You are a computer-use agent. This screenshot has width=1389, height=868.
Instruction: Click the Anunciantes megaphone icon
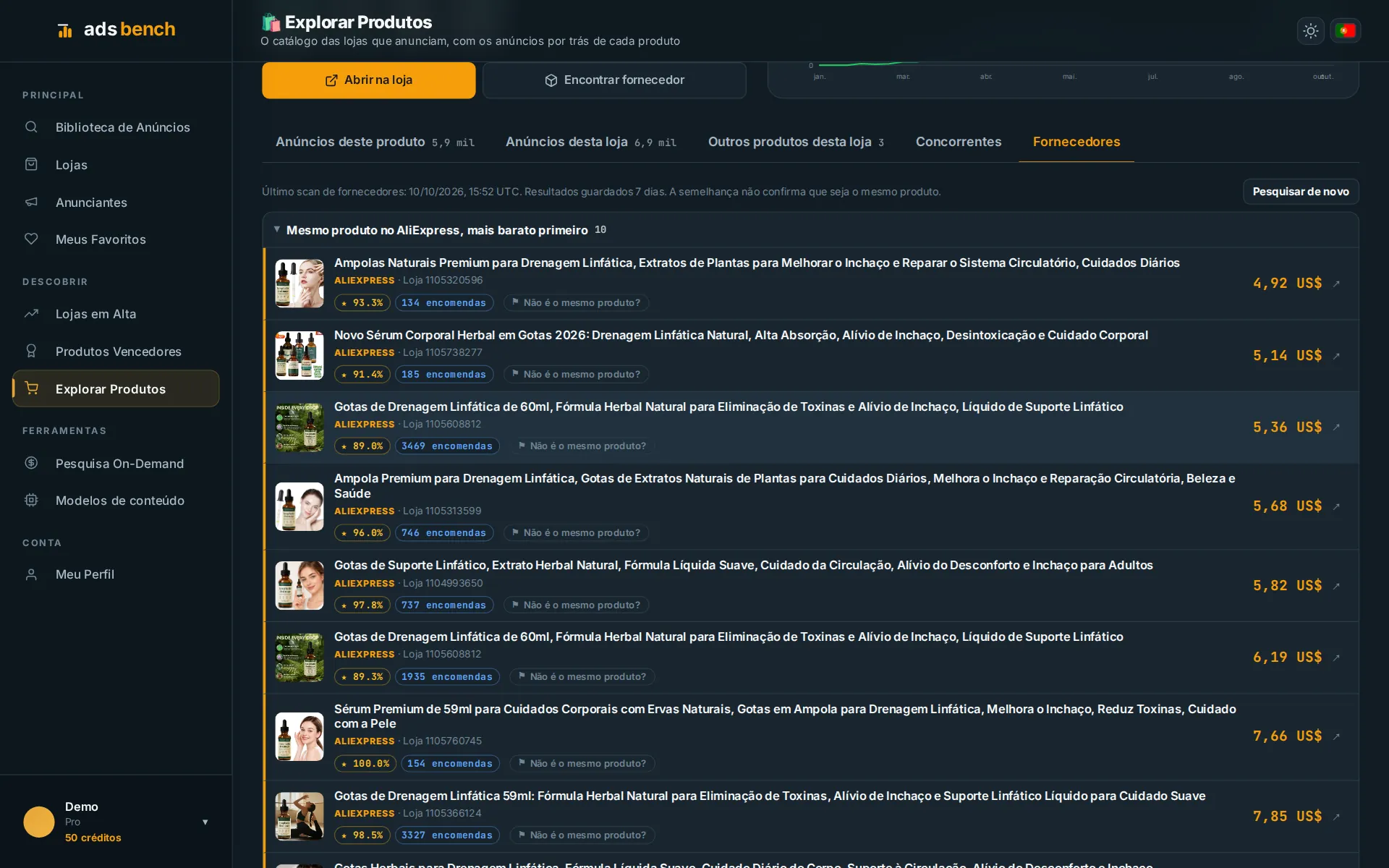[x=31, y=202]
